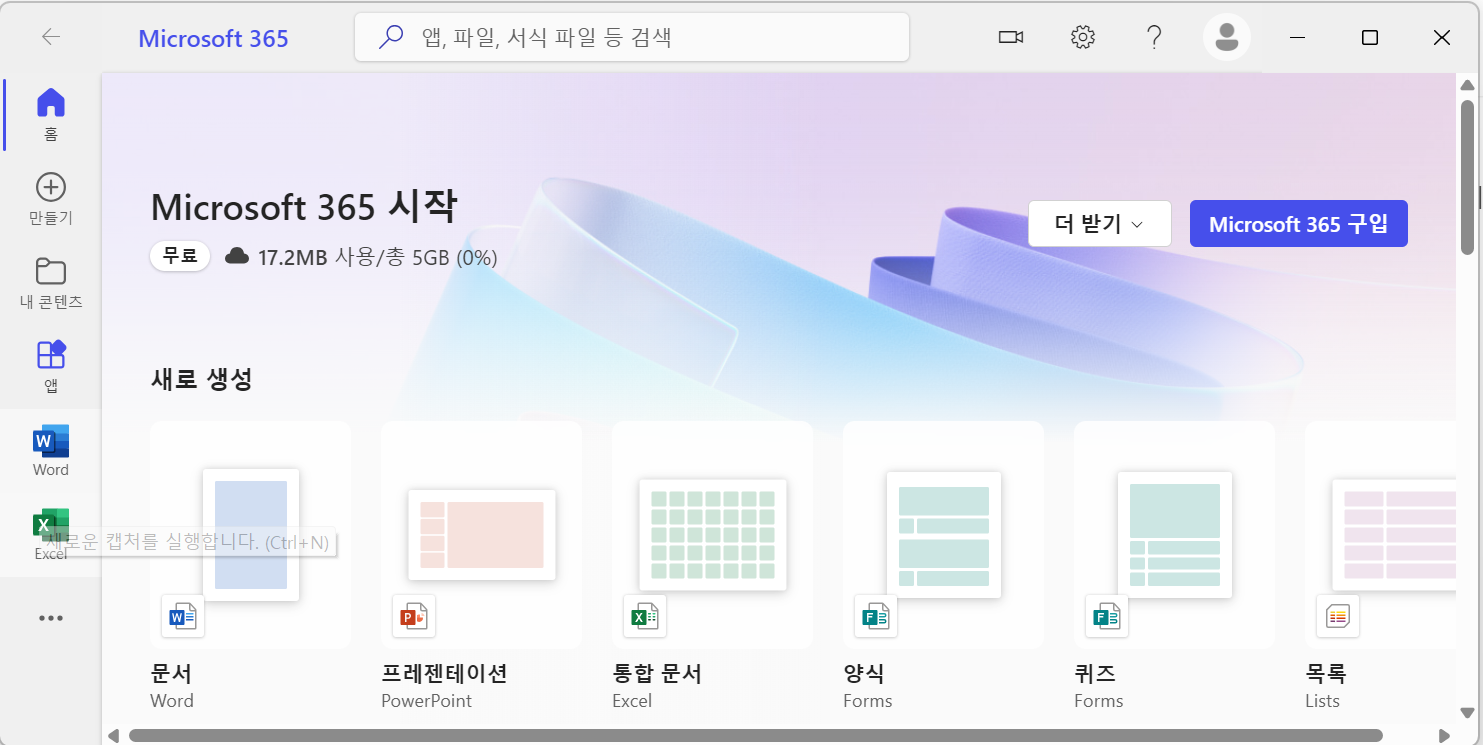Click the Microsoft 365 구입 button

tap(1298, 224)
